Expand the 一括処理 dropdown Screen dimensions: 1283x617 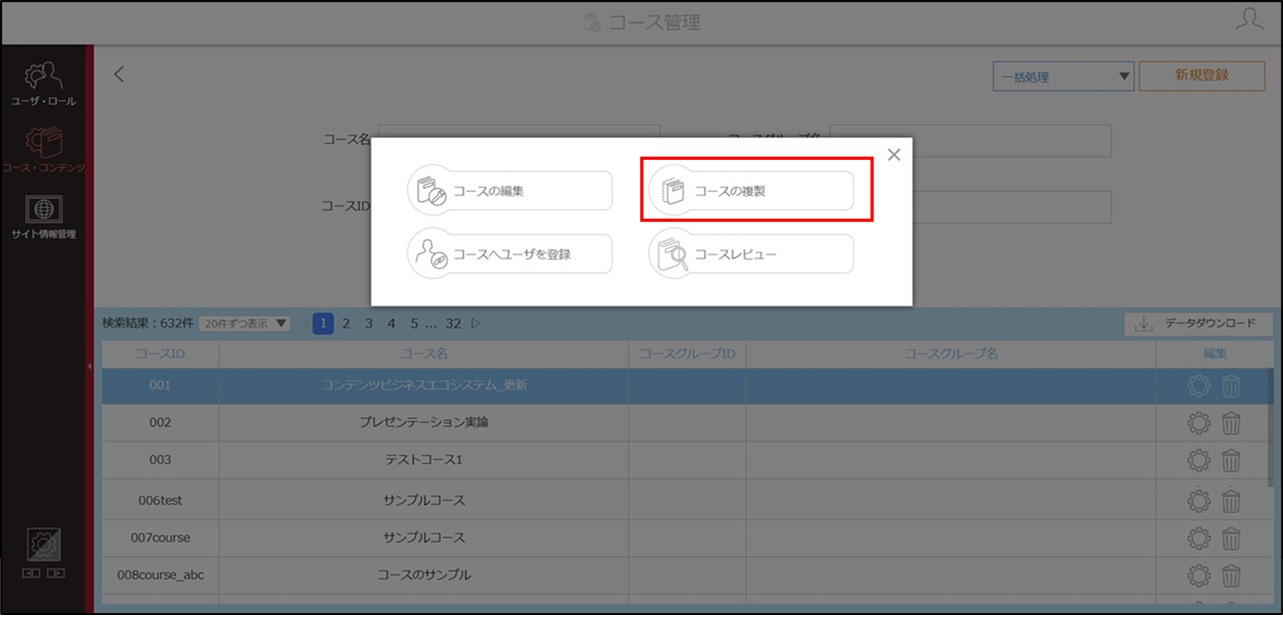1063,76
